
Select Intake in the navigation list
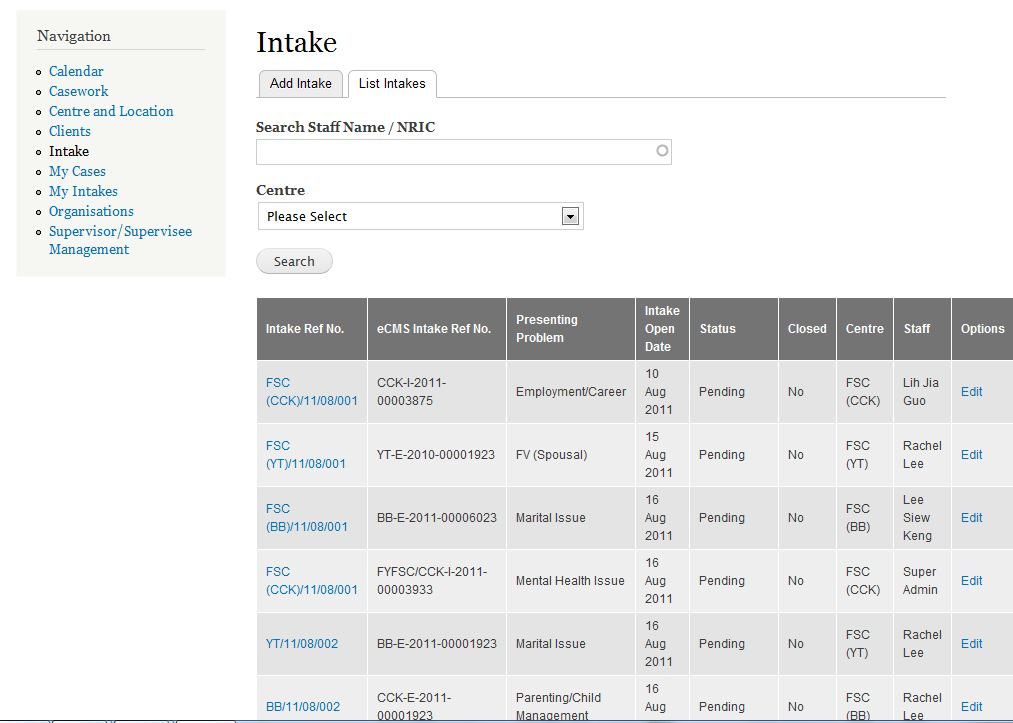click(x=68, y=151)
